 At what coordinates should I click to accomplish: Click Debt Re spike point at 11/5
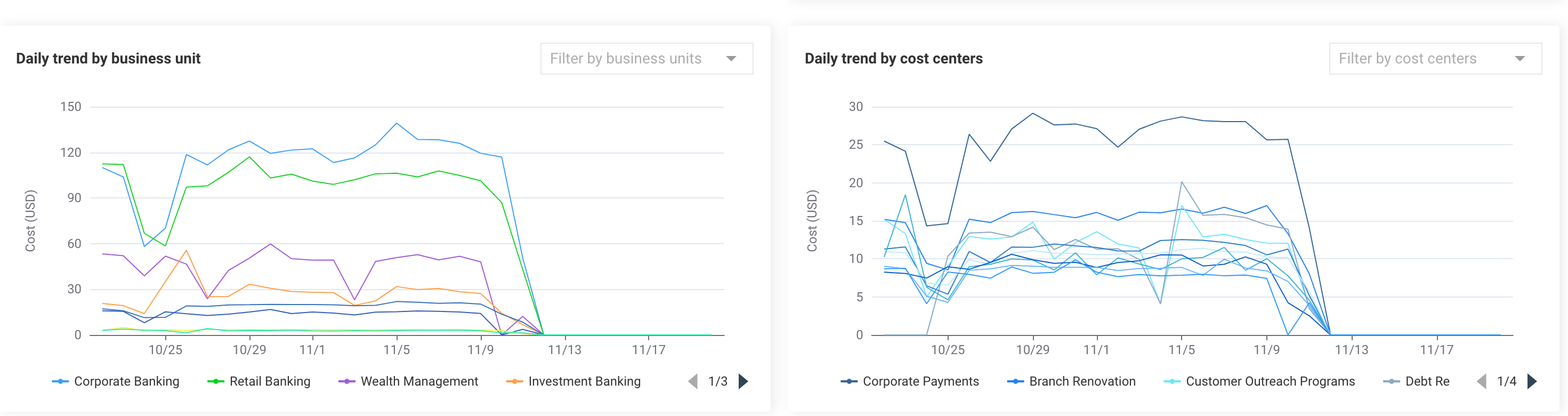click(1182, 181)
